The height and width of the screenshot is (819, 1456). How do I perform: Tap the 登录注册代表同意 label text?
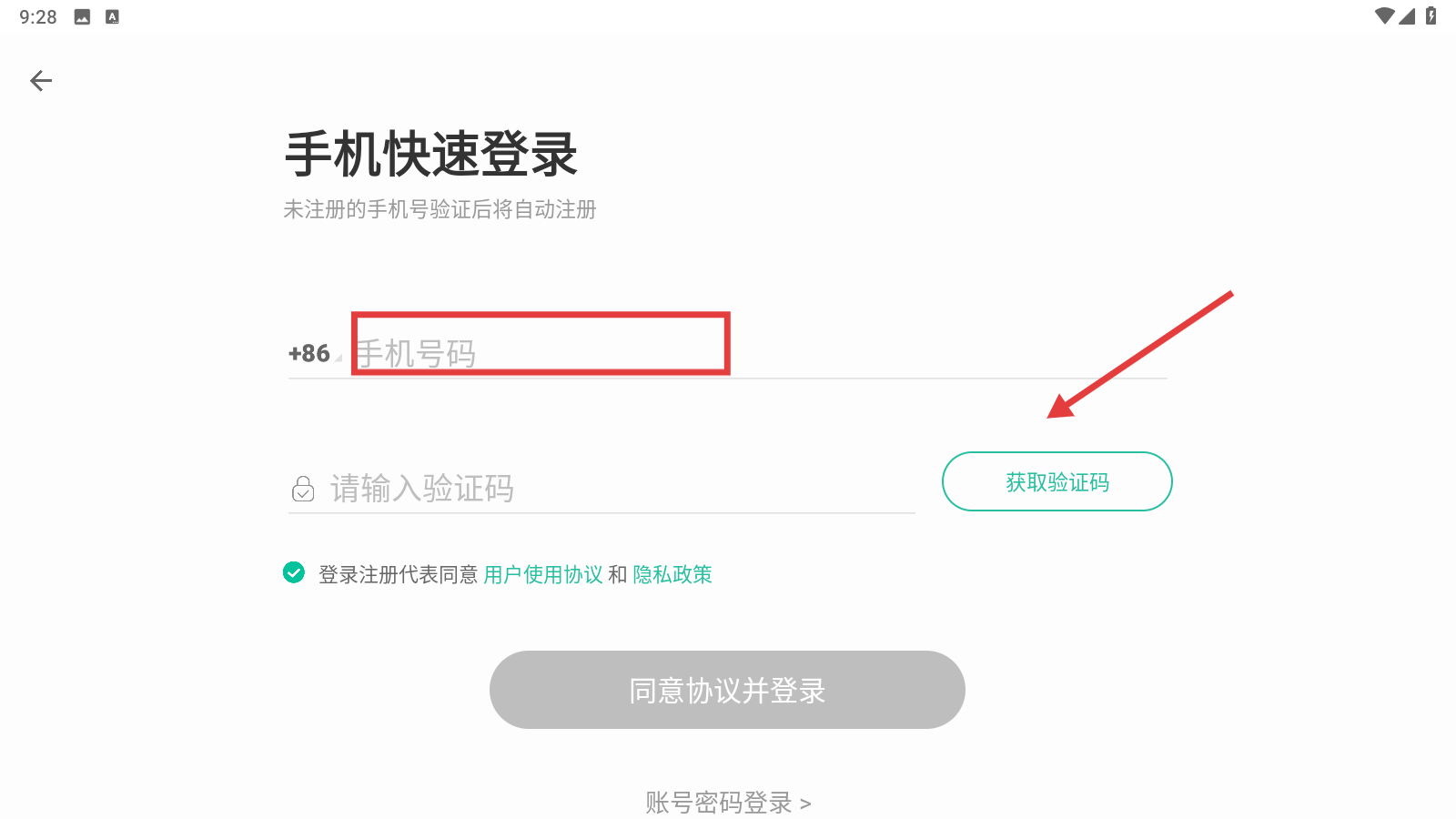tap(398, 574)
